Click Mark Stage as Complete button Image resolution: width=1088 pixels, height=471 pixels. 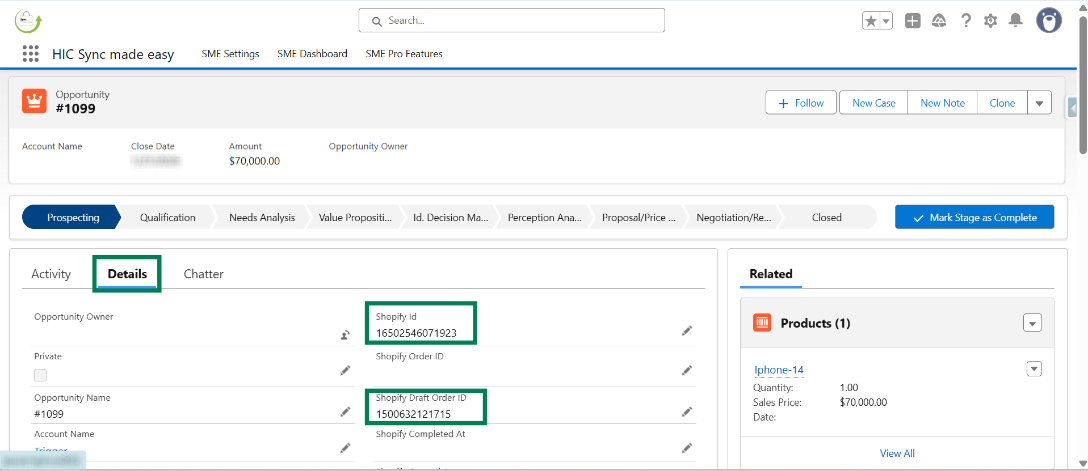click(974, 217)
